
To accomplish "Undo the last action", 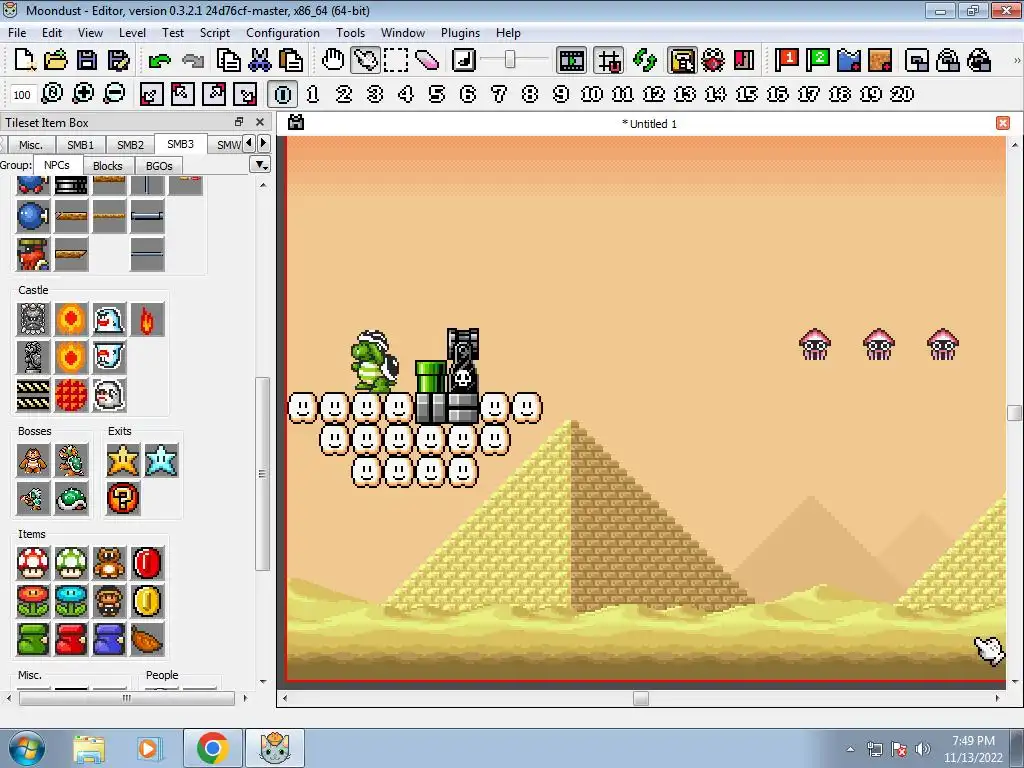I will point(159,61).
